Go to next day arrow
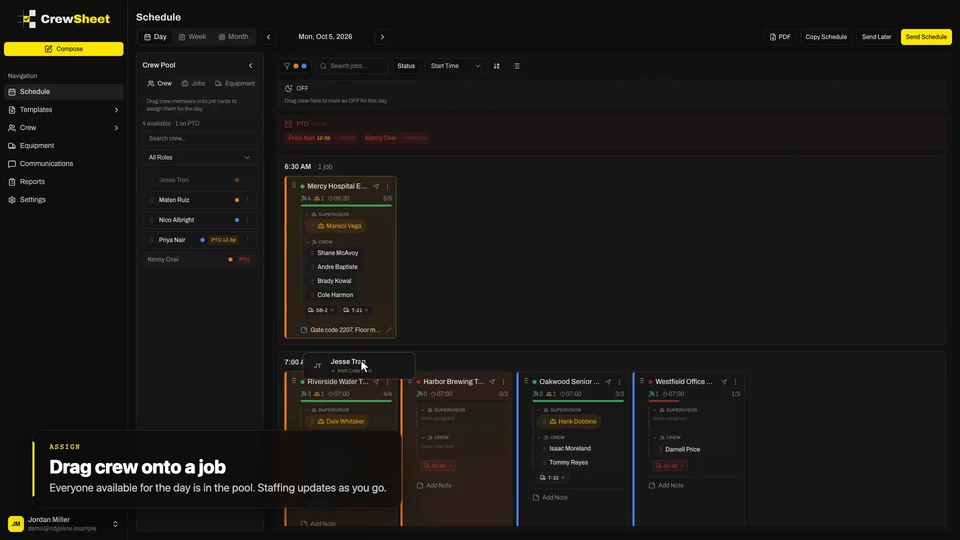Screen dimensions: 960x540 point(383,37)
